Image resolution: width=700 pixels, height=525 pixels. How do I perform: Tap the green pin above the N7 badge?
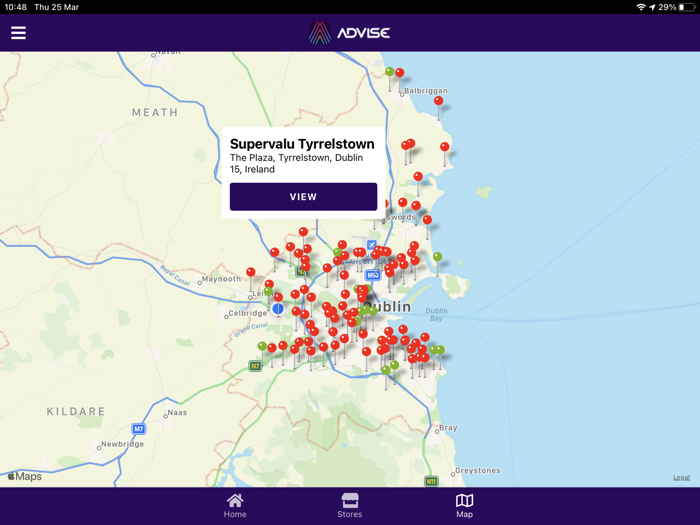262,346
